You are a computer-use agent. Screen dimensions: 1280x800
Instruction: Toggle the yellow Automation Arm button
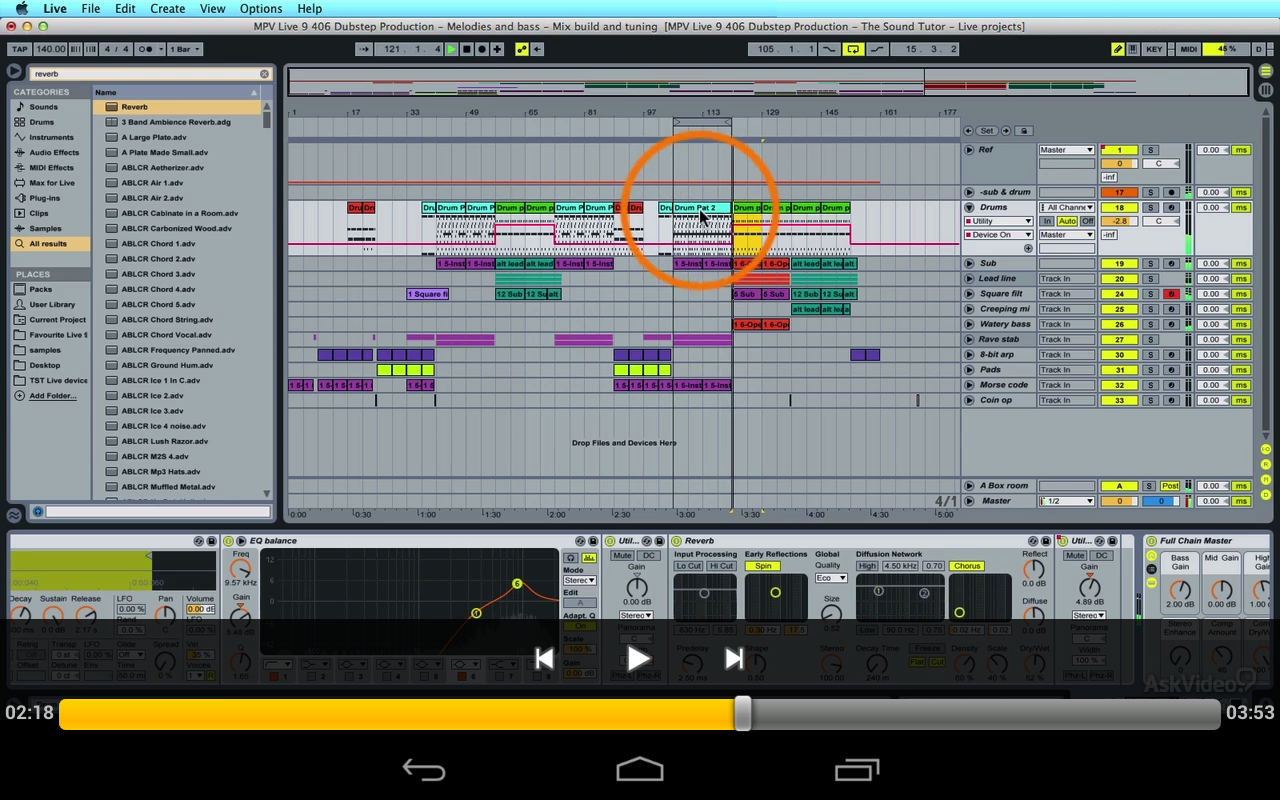tap(522, 49)
